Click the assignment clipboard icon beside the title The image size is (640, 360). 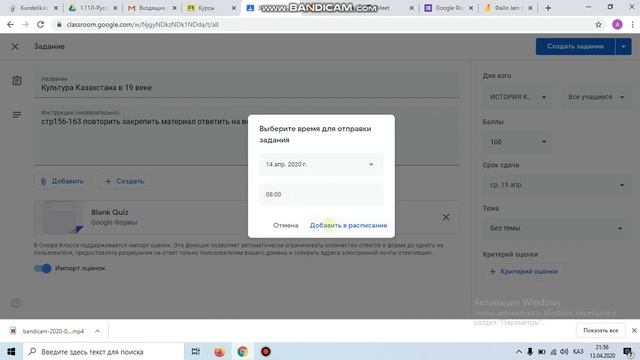(x=17, y=80)
